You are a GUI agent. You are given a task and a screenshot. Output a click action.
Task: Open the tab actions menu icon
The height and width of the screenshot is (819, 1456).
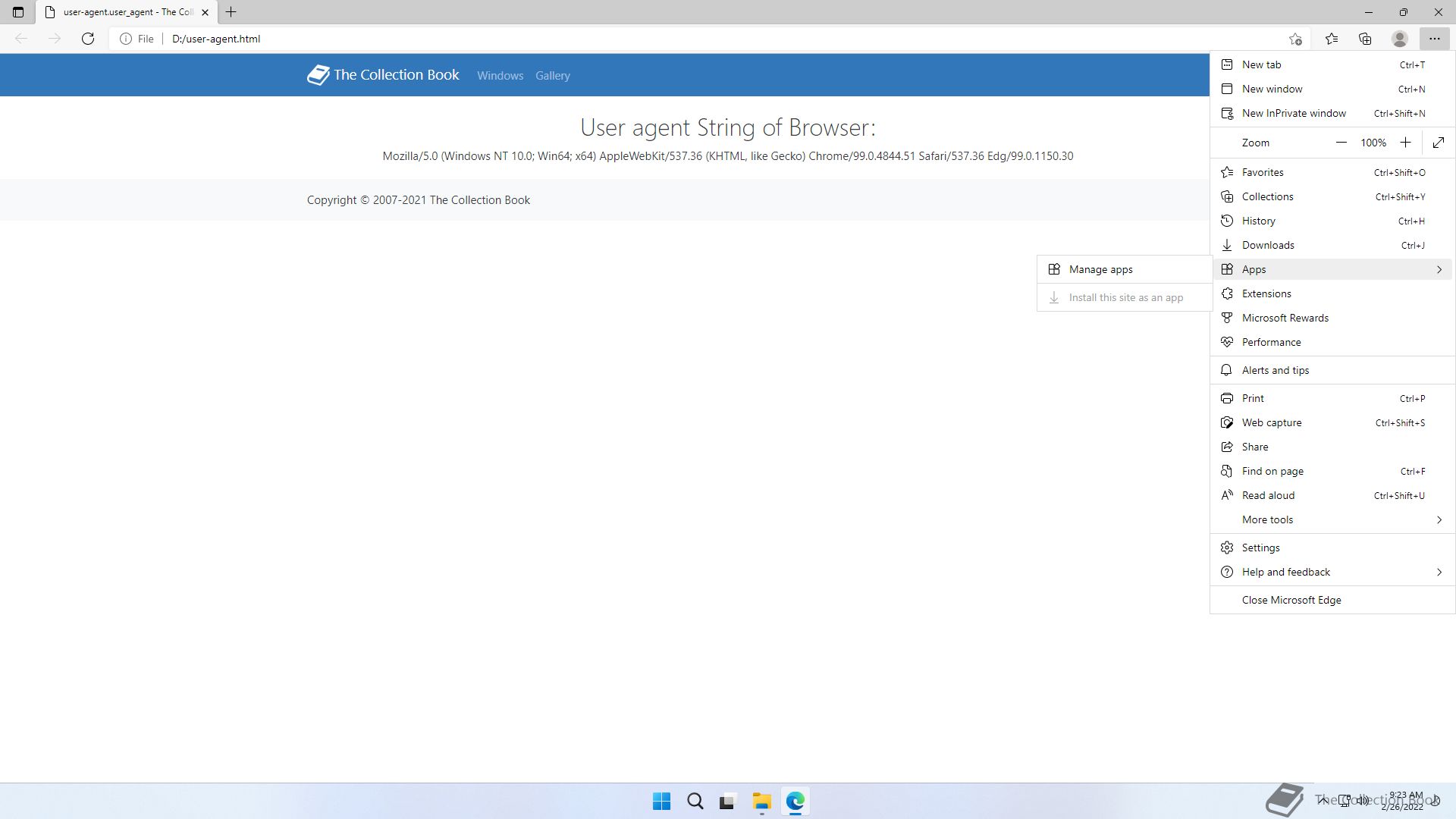coord(18,12)
